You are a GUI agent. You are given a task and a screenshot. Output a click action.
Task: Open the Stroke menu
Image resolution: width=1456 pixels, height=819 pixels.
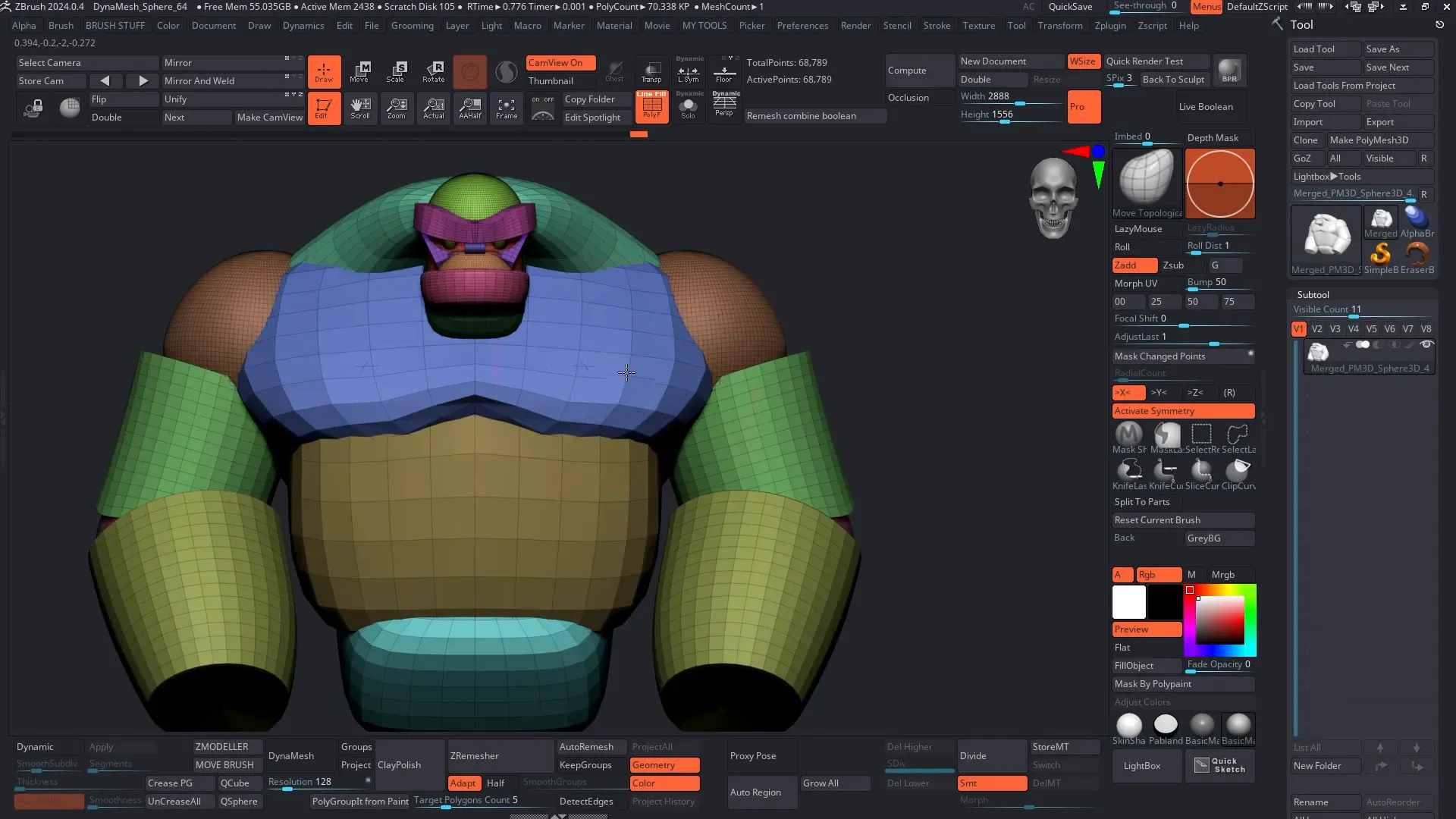pos(937,26)
